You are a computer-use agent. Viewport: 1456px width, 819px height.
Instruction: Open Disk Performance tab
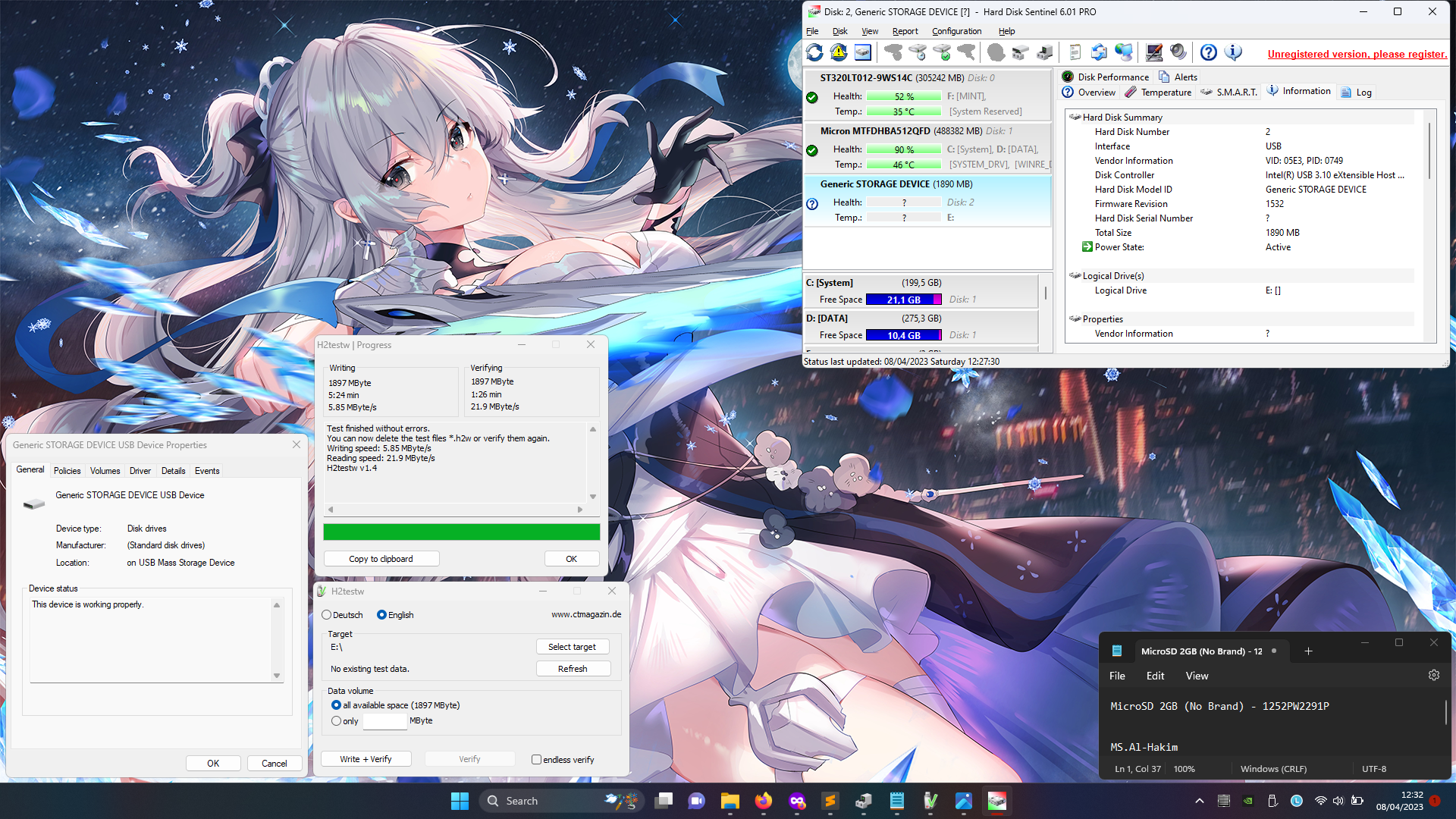pyautogui.click(x=1106, y=77)
